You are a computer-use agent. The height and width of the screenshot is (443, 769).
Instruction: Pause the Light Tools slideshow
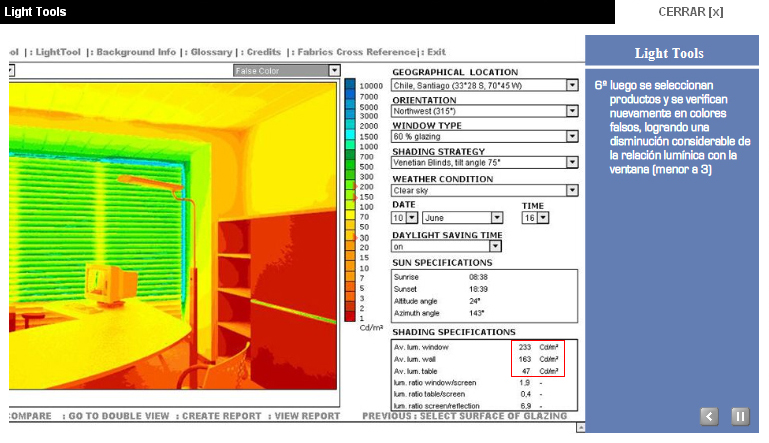click(x=740, y=417)
